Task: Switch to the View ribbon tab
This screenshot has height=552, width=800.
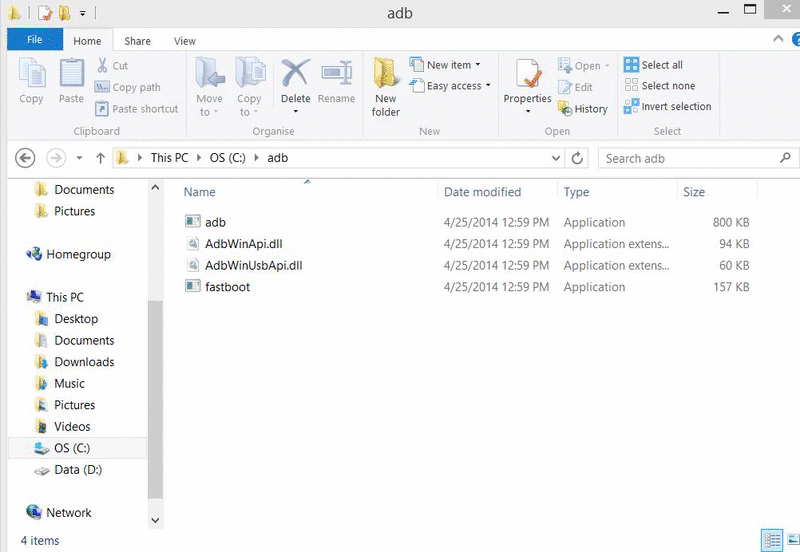Action: pyautogui.click(x=185, y=41)
